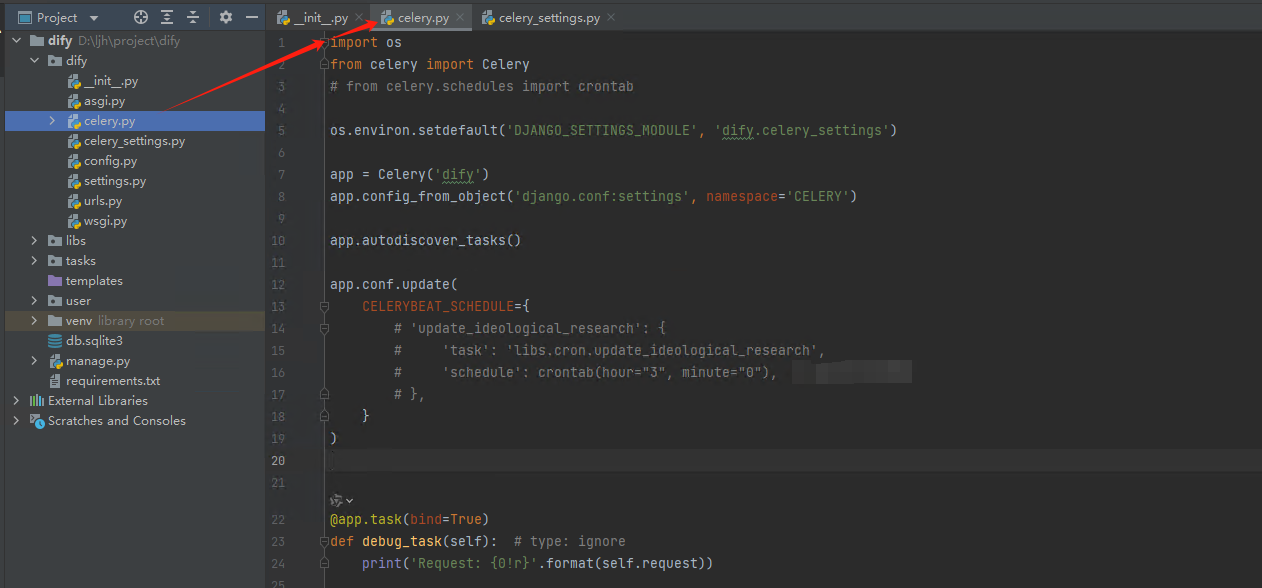Open Project panel settings gear
Viewport: 1262px width, 588px height.
(x=225, y=17)
